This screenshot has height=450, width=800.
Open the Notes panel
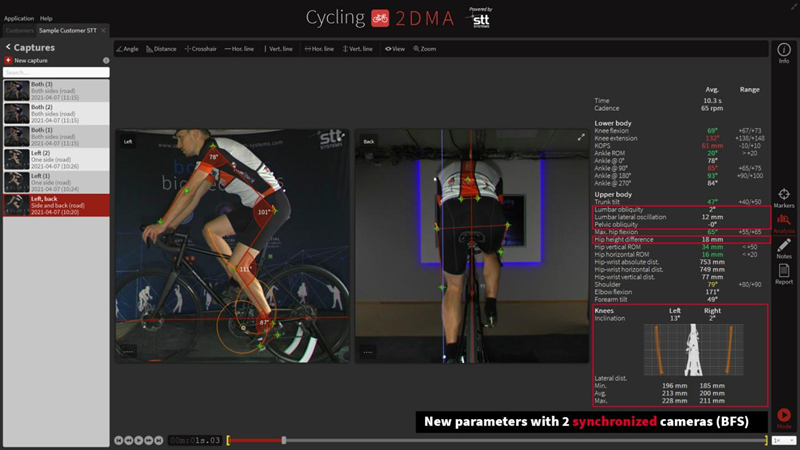click(x=784, y=249)
